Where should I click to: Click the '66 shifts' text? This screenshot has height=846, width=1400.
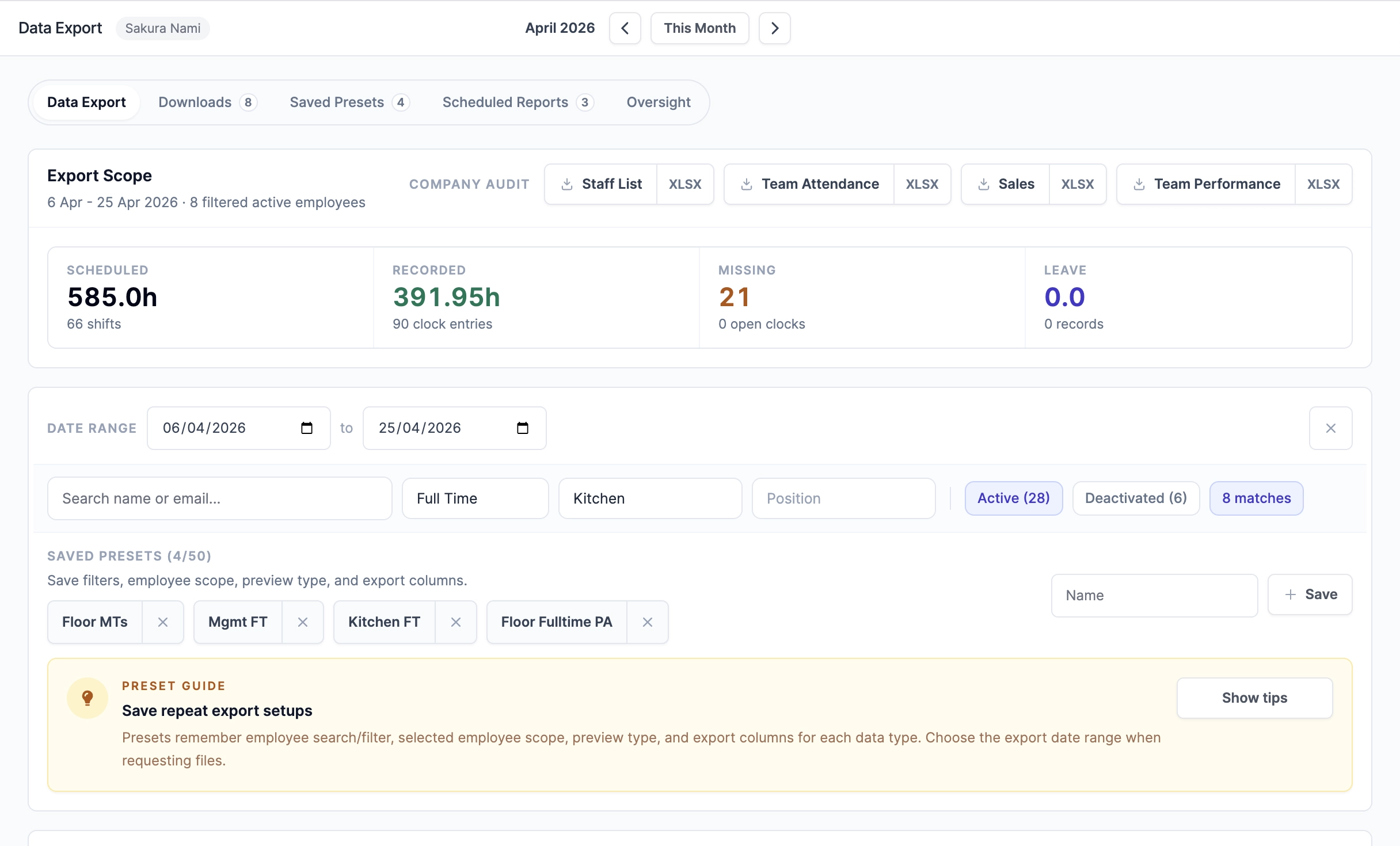tap(94, 324)
